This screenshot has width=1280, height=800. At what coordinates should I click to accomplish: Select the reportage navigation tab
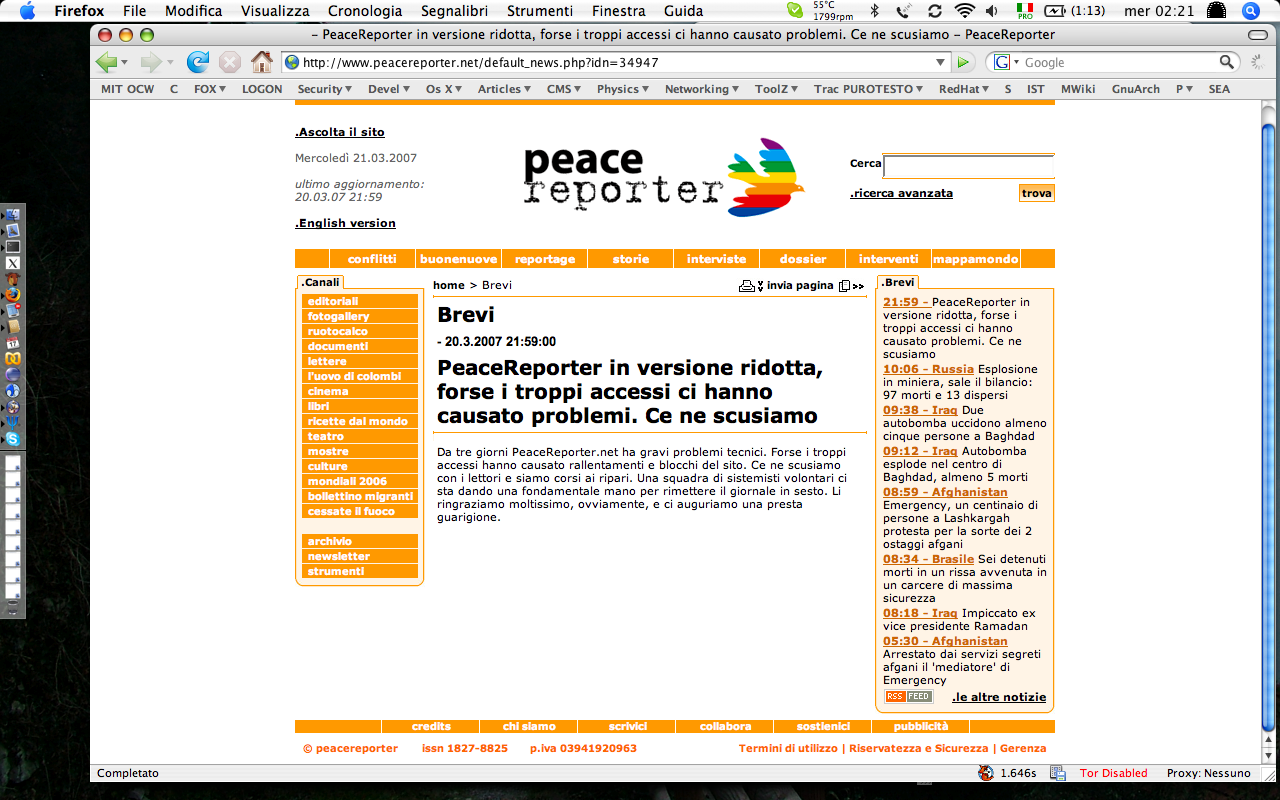point(545,259)
